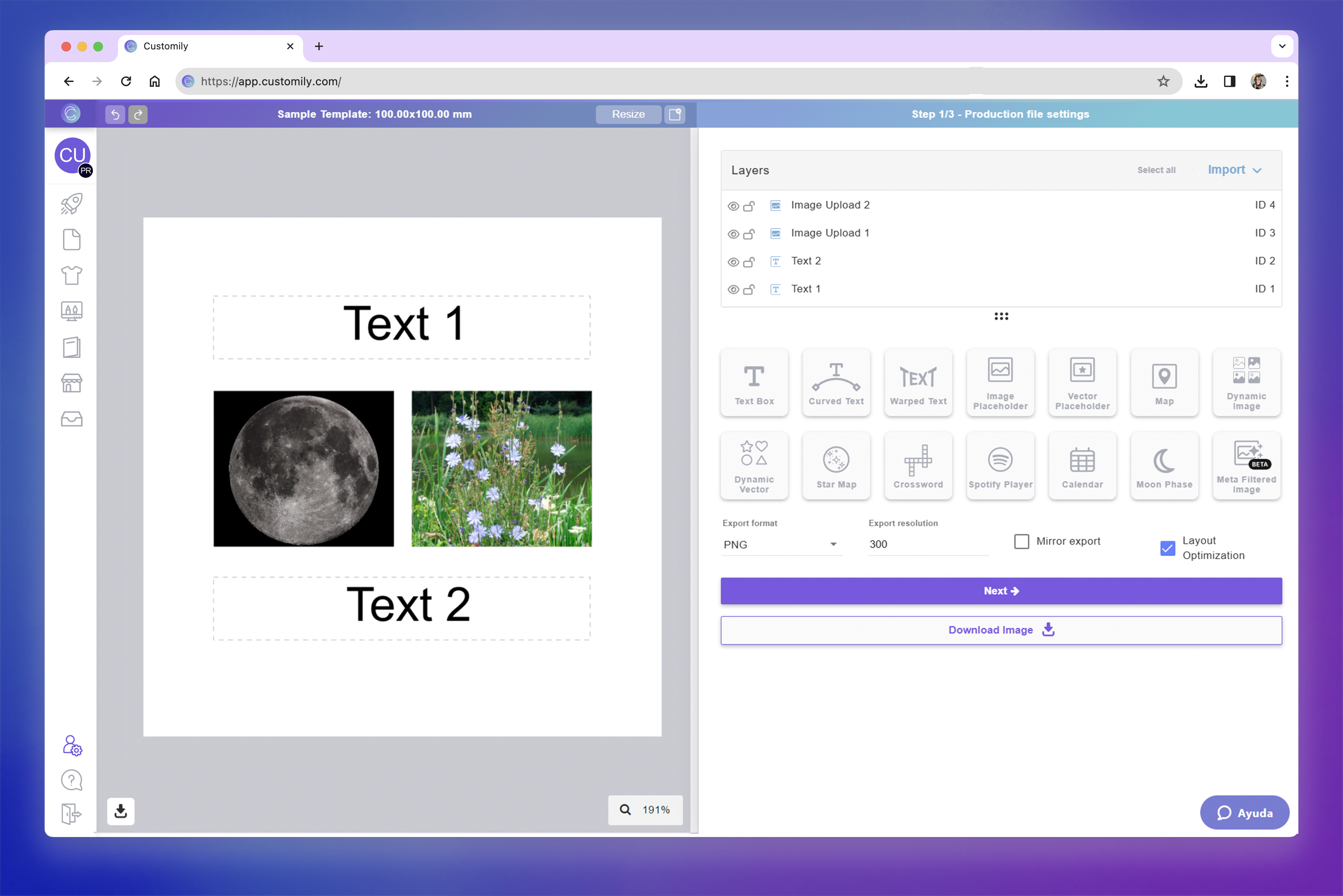Click the Download Image button
1343x896 pixels.
(x=1000, y=630)
